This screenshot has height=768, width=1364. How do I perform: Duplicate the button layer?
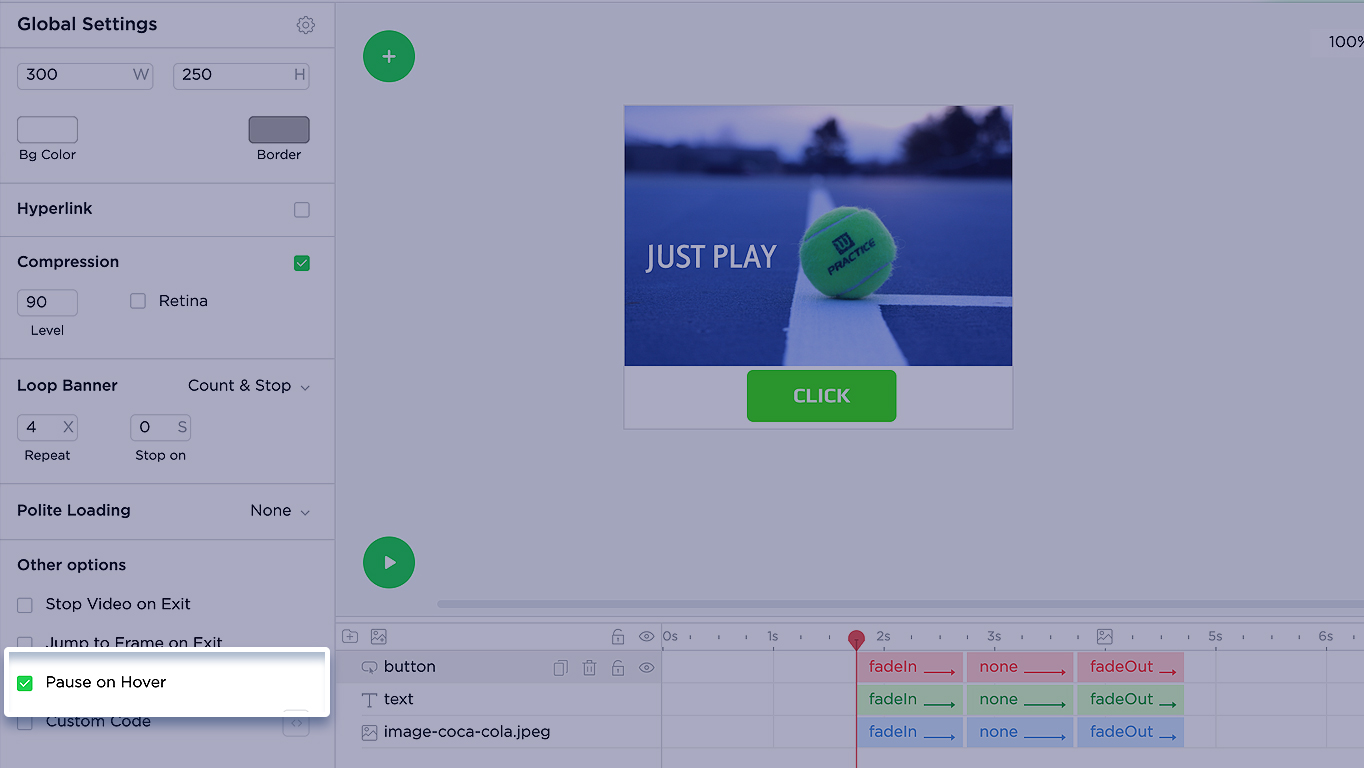pos(561,667)
